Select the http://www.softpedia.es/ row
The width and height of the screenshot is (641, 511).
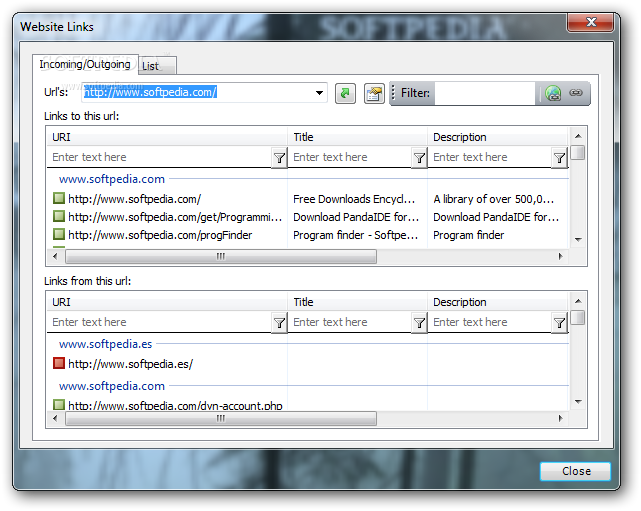pyautogui.click(x=307, y=364)
